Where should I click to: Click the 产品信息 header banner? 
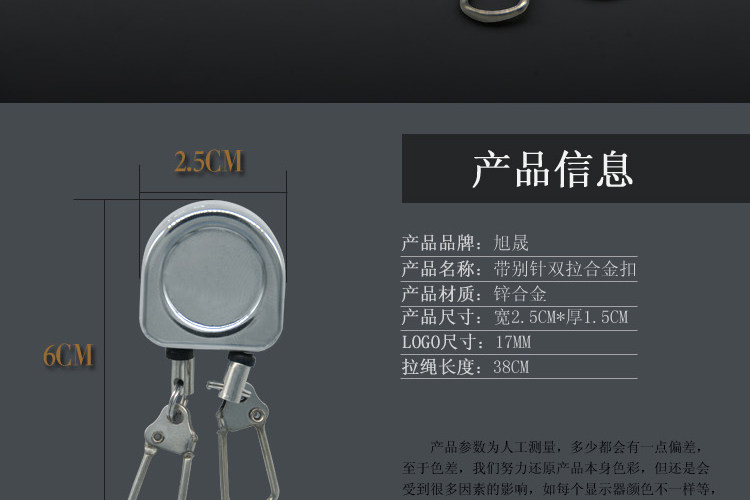[x=575, y=168]
